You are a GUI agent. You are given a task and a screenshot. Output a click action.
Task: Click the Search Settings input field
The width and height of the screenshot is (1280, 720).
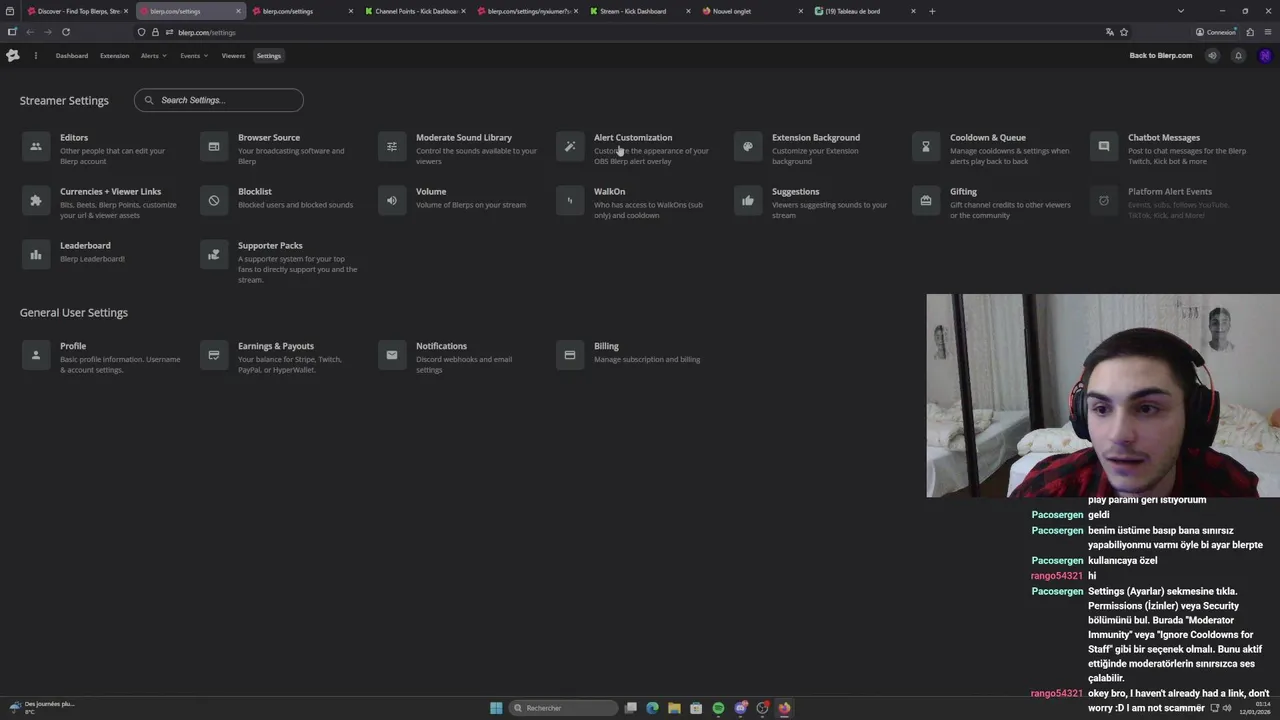219,100
